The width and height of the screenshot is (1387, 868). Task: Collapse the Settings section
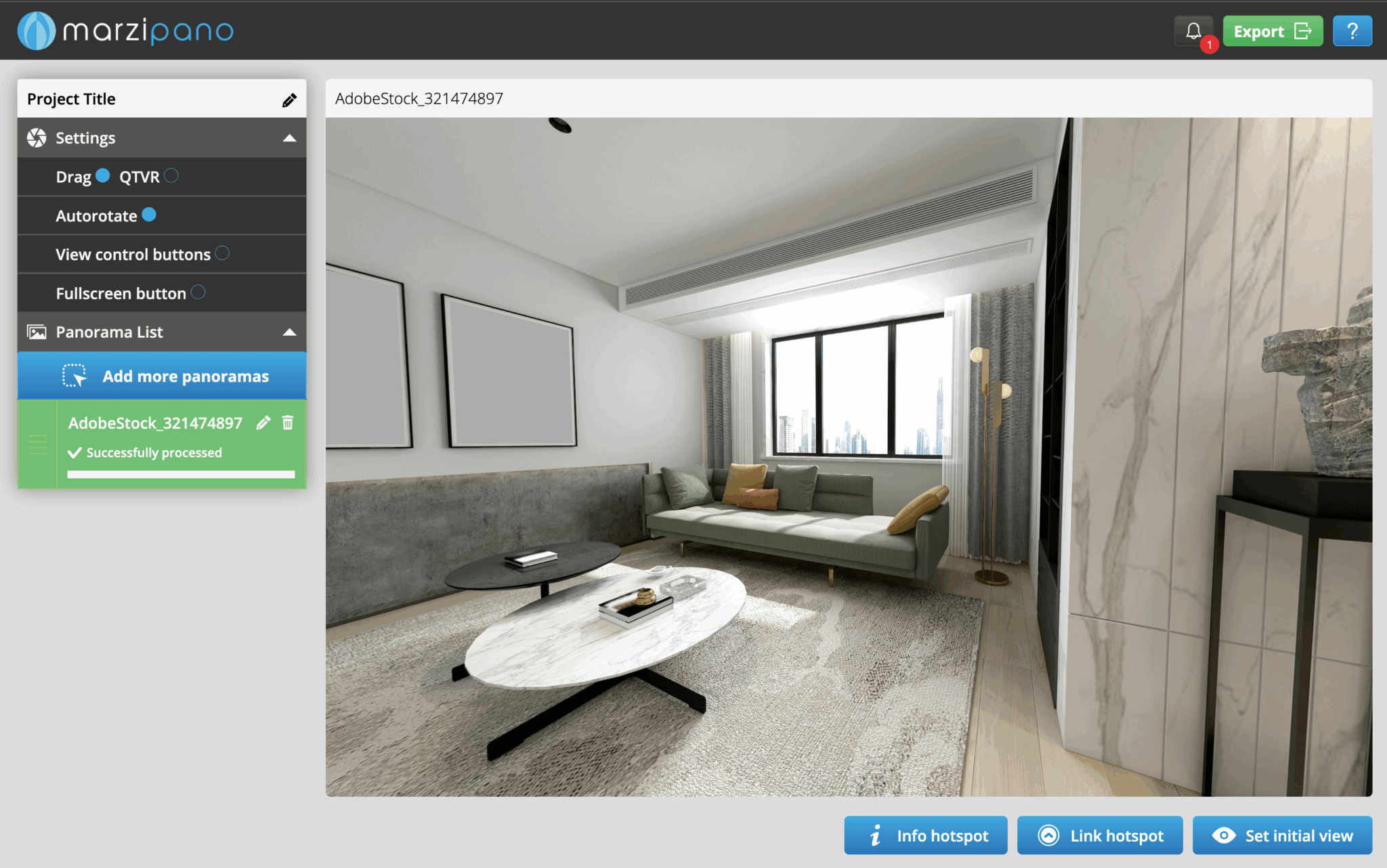coord(291,137)
